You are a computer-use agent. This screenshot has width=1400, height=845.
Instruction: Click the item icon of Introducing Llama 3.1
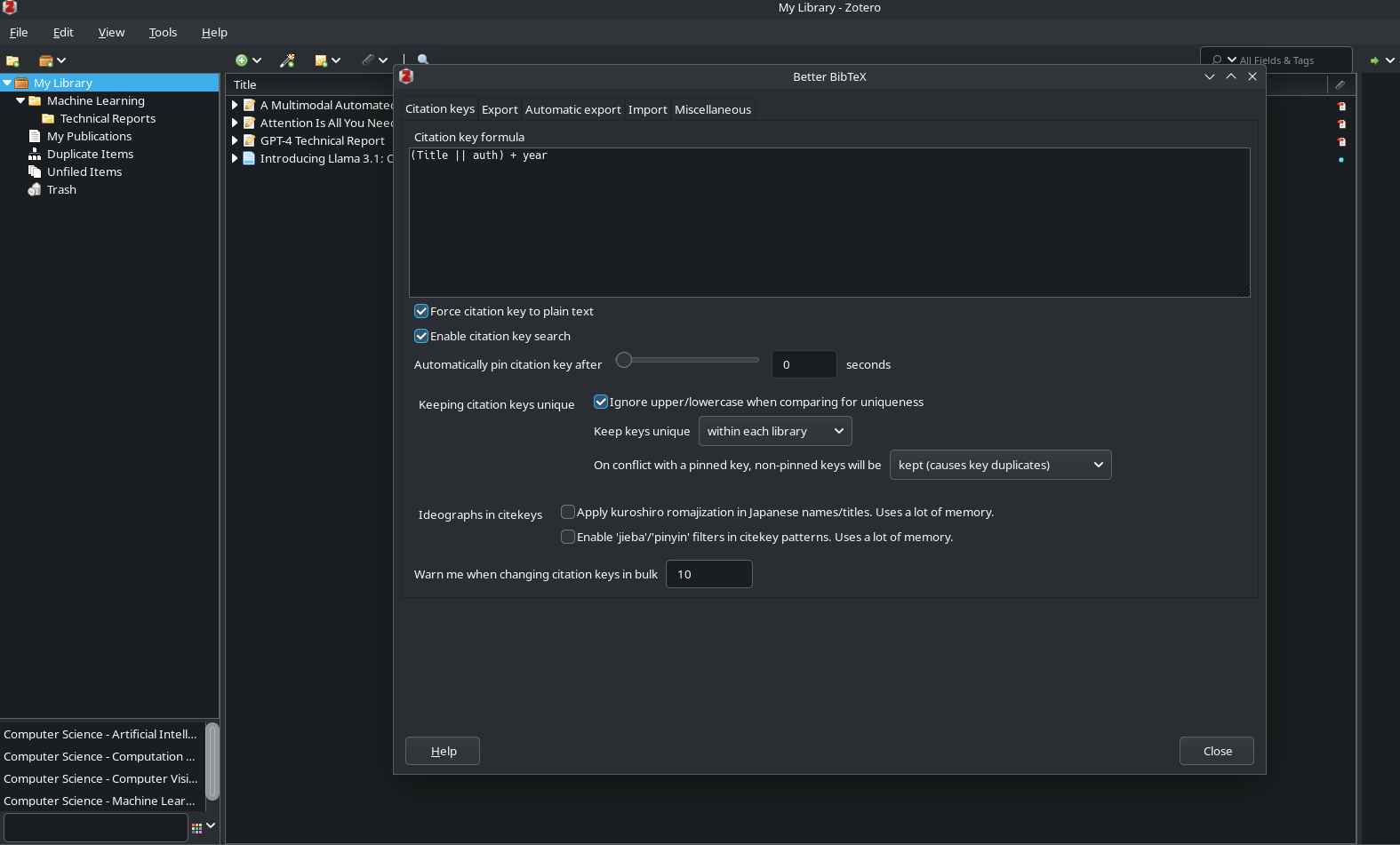click(x=250, y=158)
